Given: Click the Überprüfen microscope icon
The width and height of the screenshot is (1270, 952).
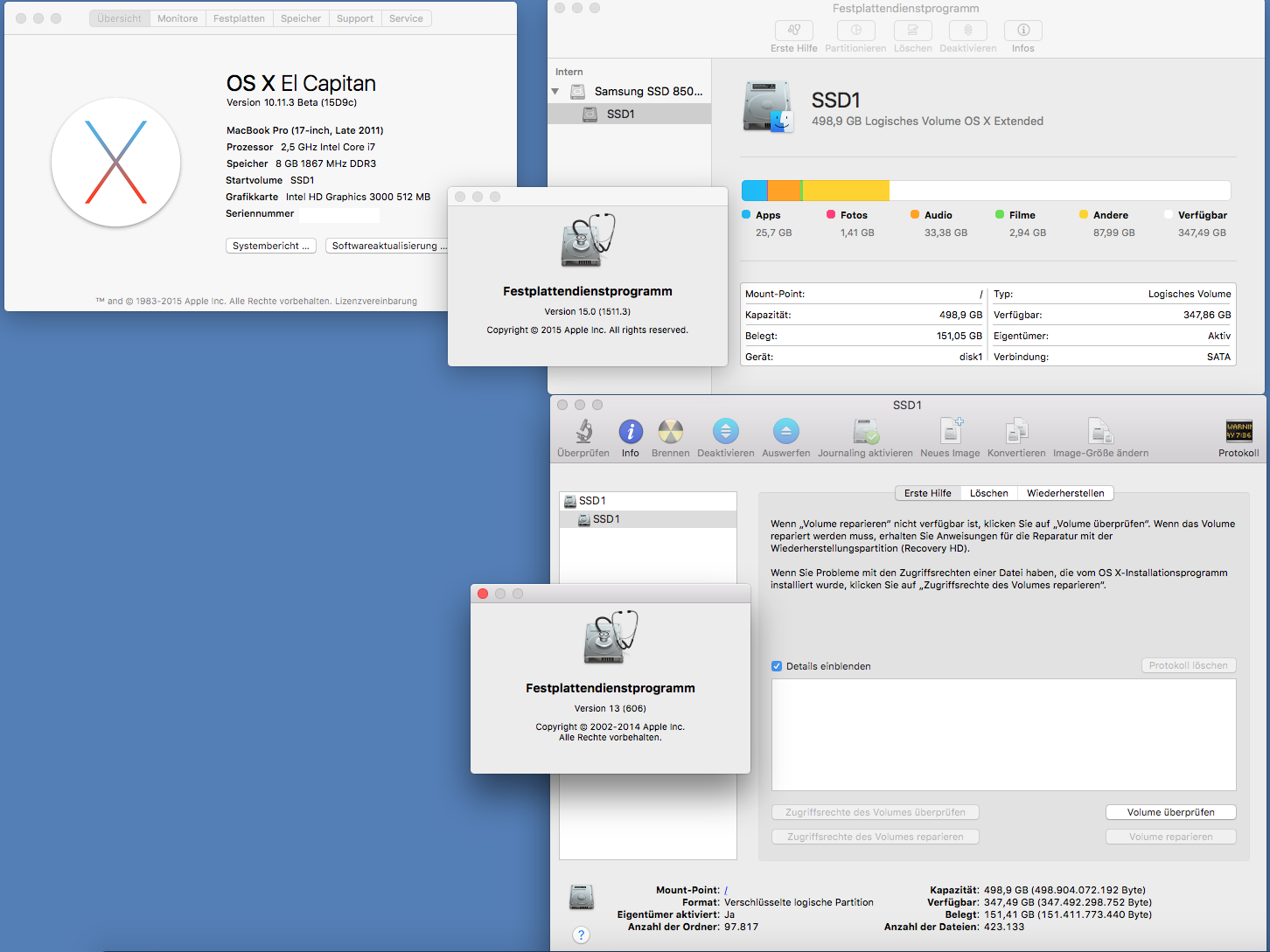Looking at the screenshot, I should click(x=583, y=431).
